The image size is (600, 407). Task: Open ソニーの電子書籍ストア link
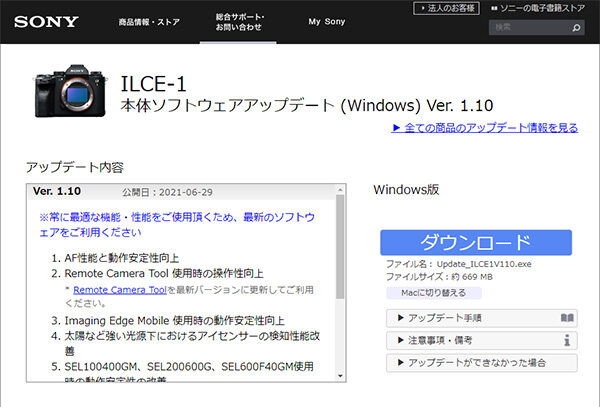(x=538, y=8)
